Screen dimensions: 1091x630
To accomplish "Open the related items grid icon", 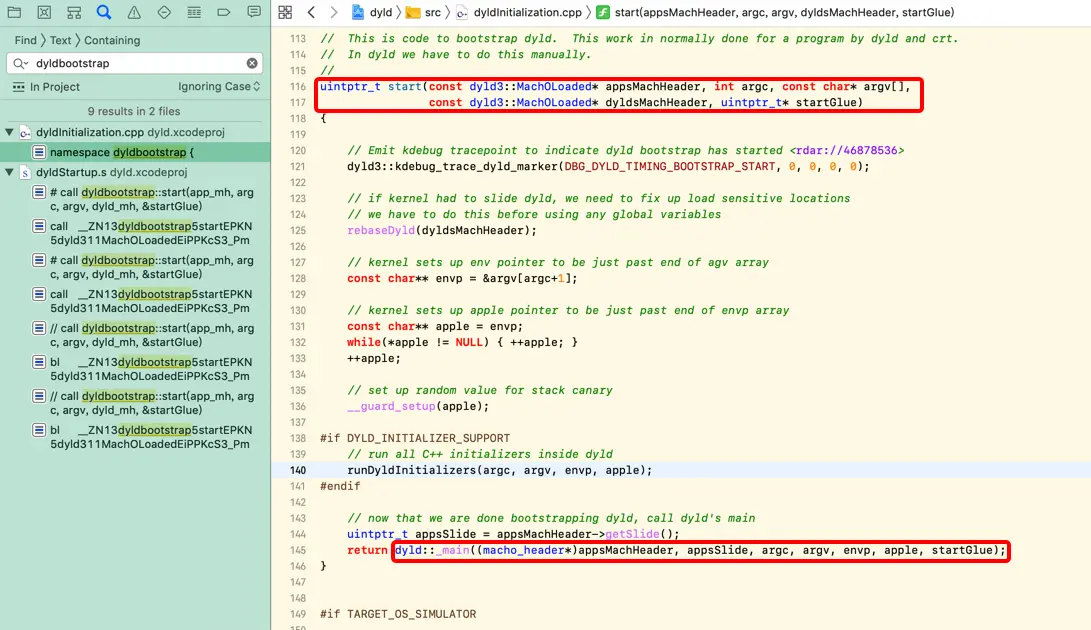I will pos(285,12).
